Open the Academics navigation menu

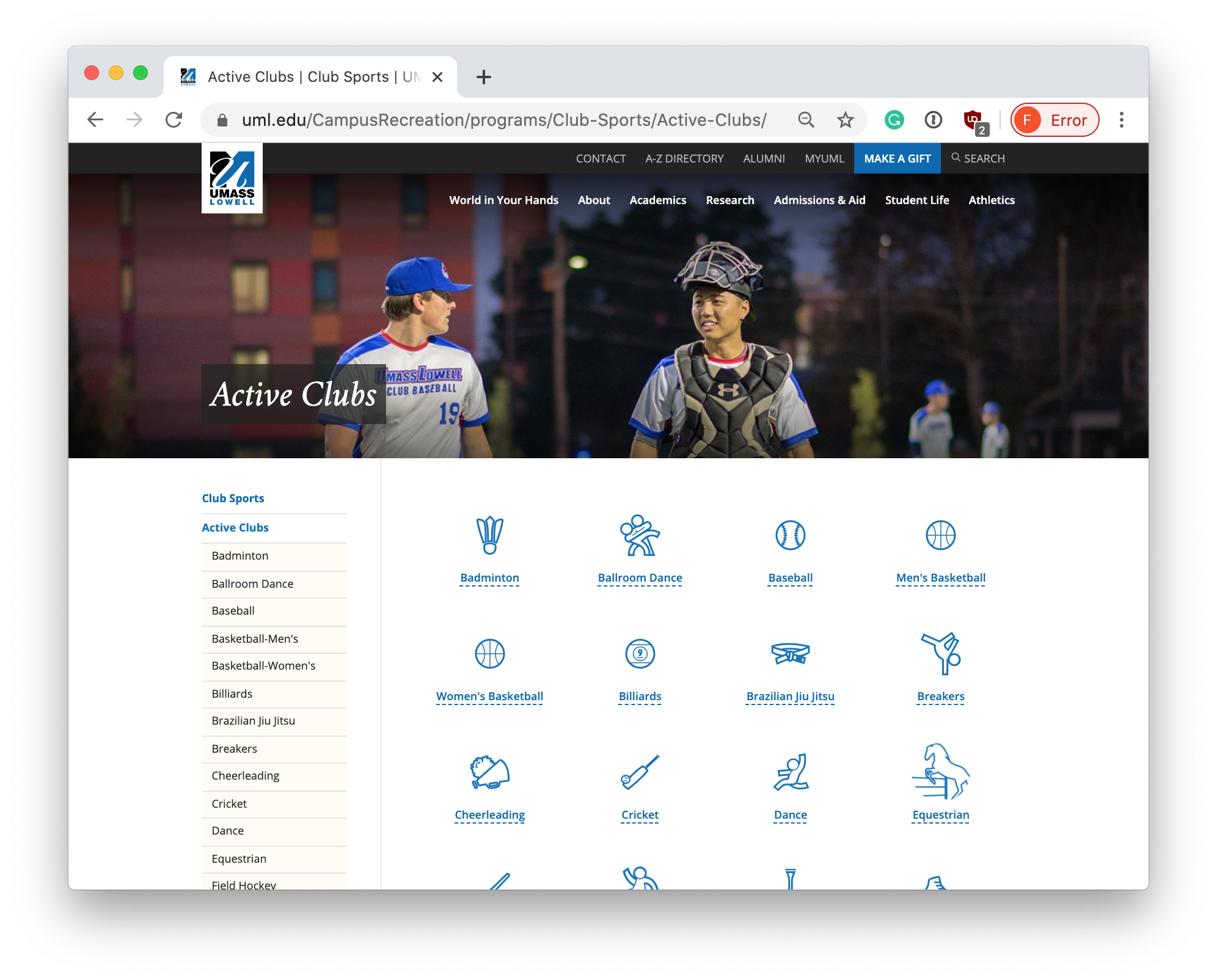point(657,200)
